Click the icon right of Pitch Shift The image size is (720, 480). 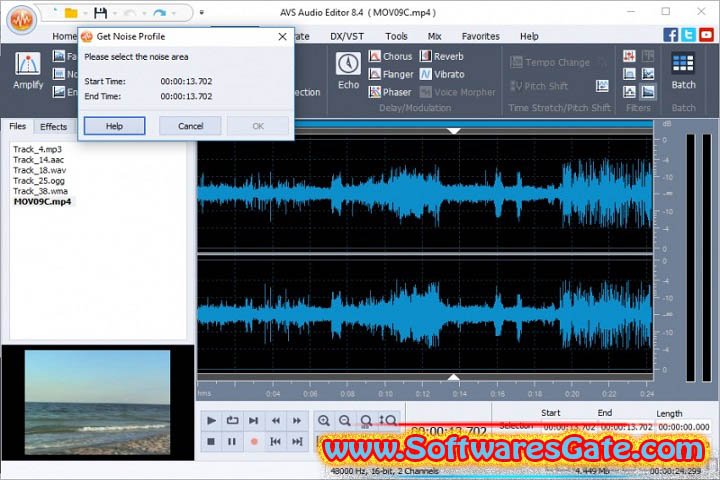[602, 85]
